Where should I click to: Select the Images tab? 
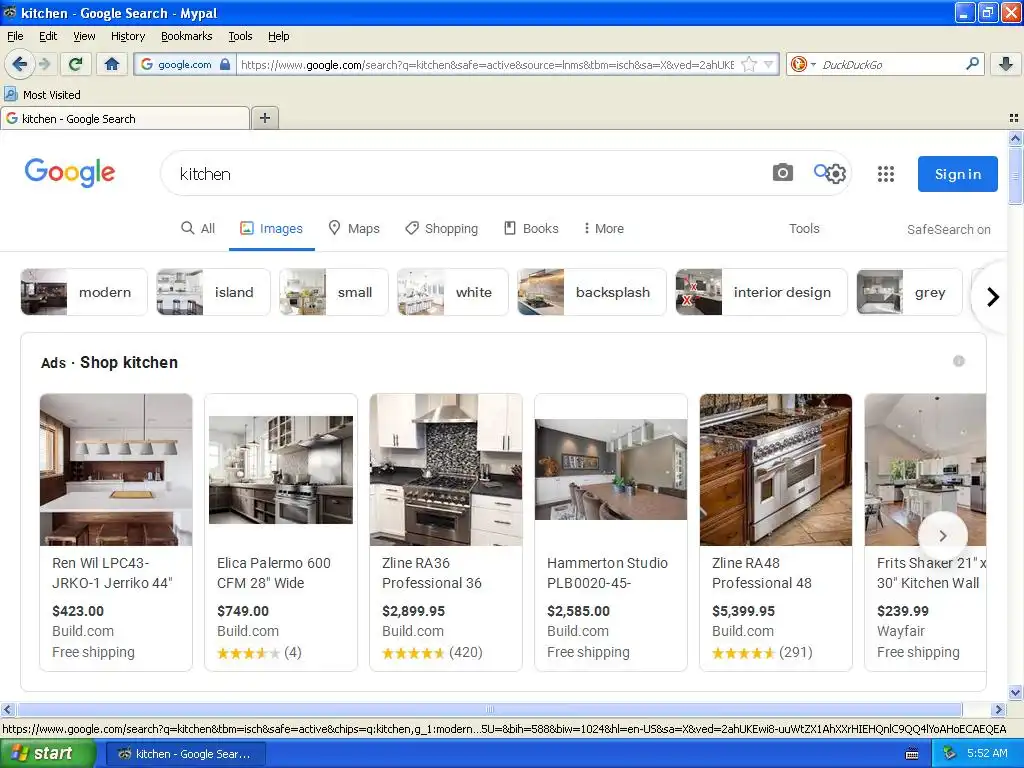(x=271, y=229)
